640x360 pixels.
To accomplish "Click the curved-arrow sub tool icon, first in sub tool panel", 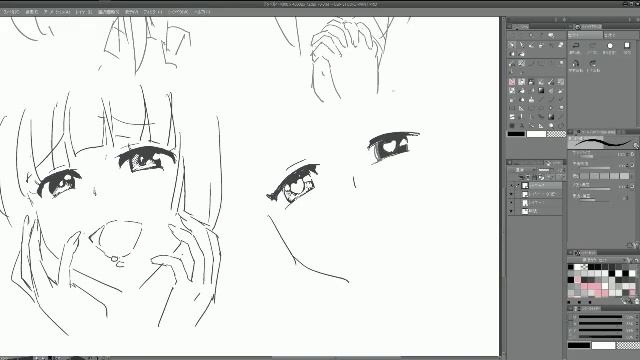I will coord(576,46).
